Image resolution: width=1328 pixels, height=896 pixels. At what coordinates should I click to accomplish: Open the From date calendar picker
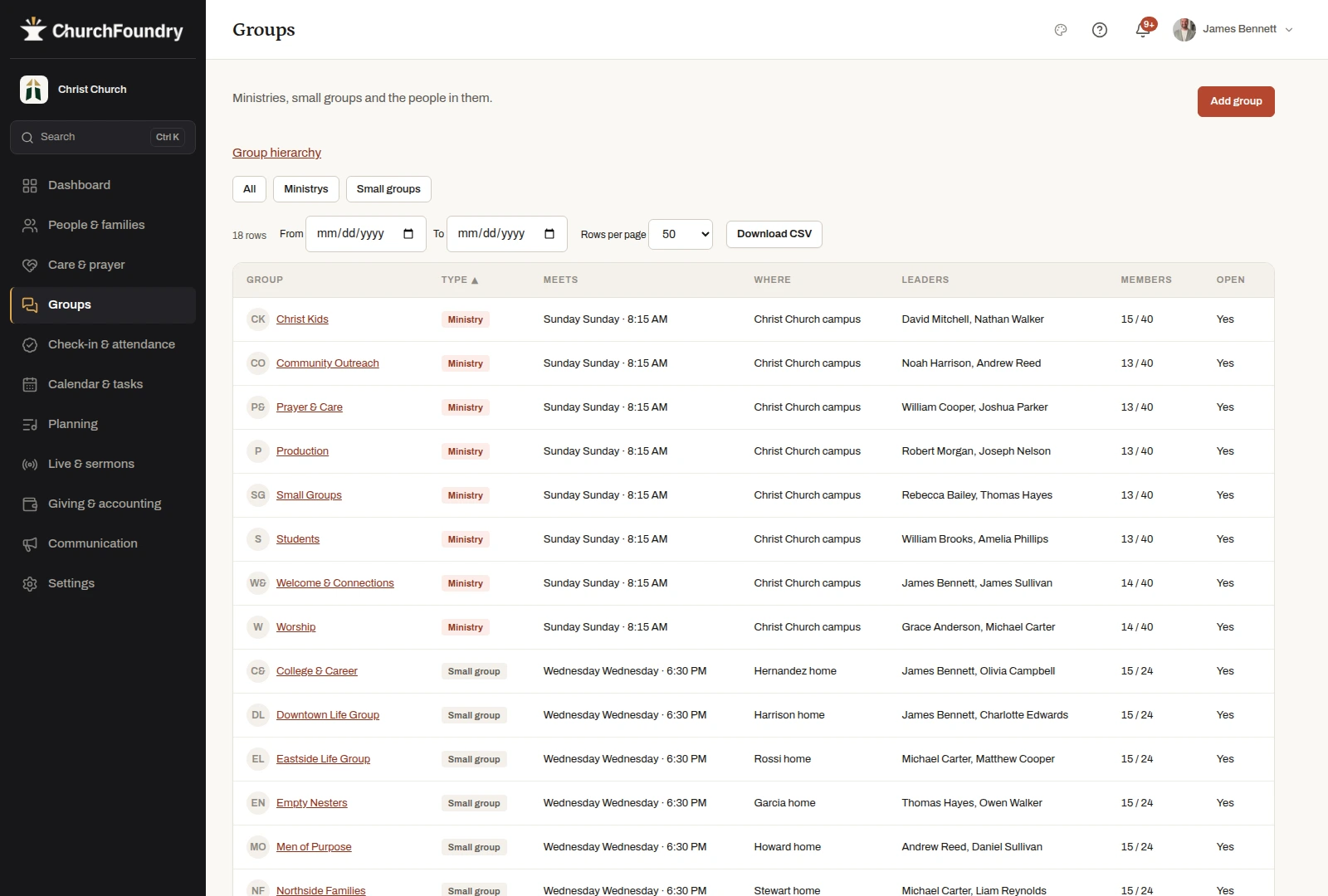tap(408, 234)
